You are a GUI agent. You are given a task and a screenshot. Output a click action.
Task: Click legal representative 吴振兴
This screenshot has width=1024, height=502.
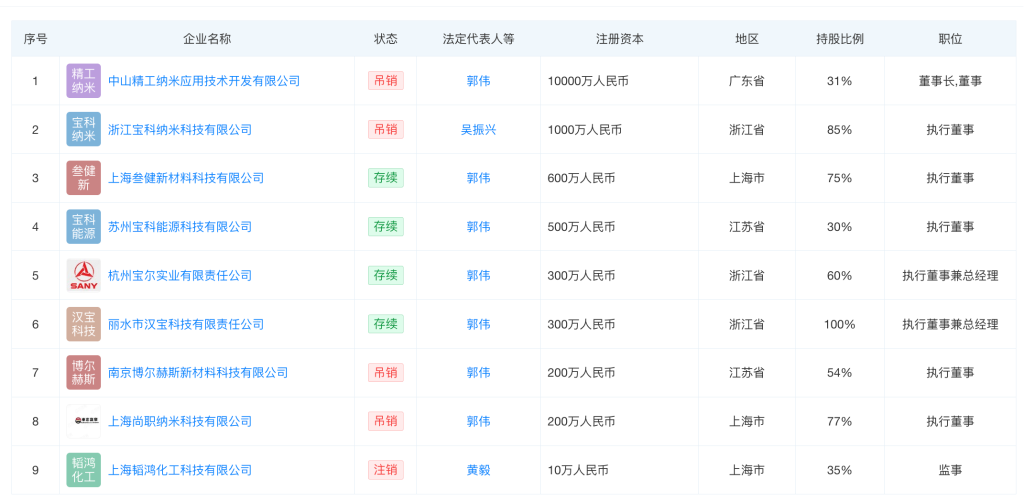pos(478,129)
